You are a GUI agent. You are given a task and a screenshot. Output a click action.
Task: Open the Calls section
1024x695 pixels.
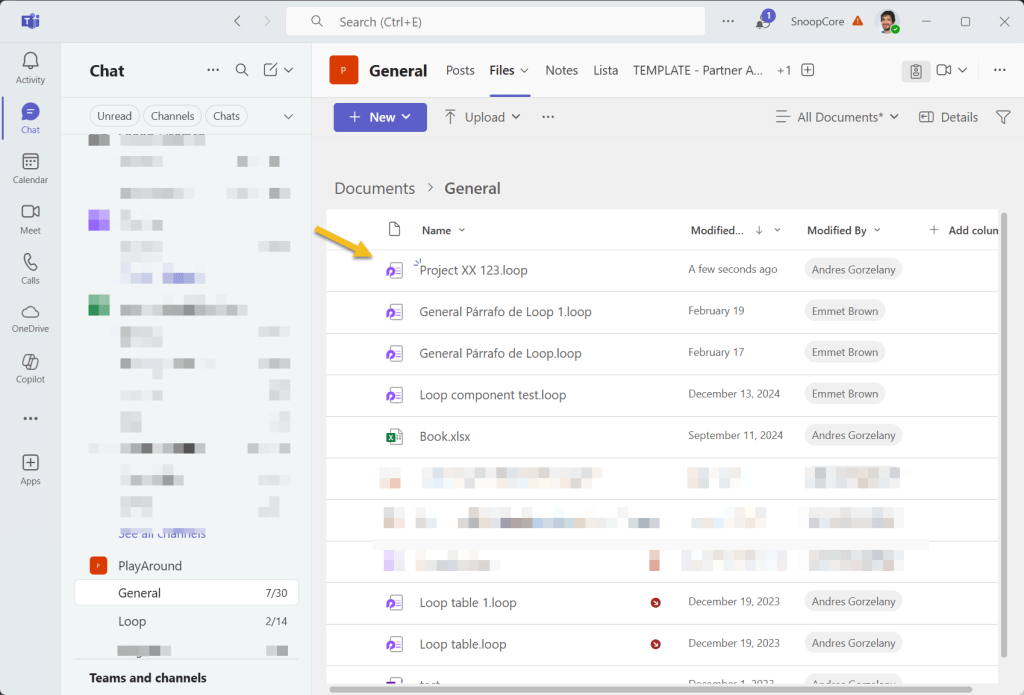[x=30, y=268]
